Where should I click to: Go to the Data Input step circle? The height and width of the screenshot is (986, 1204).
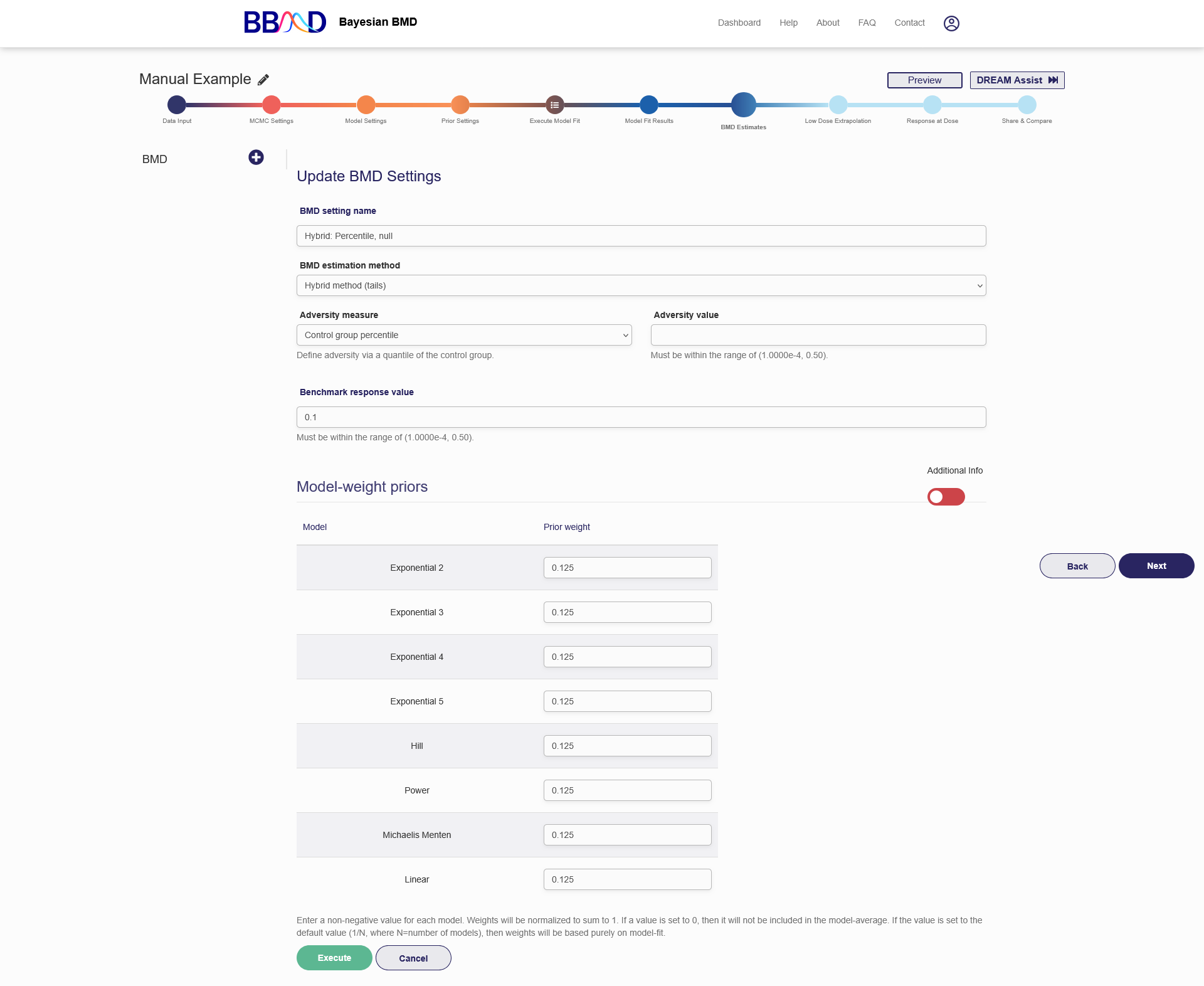click(x=177, y=105)
